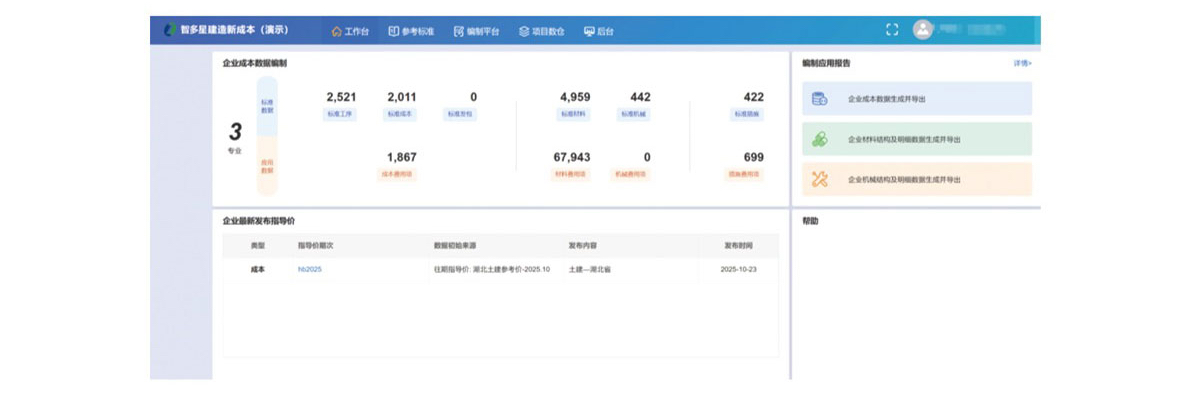
Task: Open the 详情> link in report panel
Action: [1022, 63]
